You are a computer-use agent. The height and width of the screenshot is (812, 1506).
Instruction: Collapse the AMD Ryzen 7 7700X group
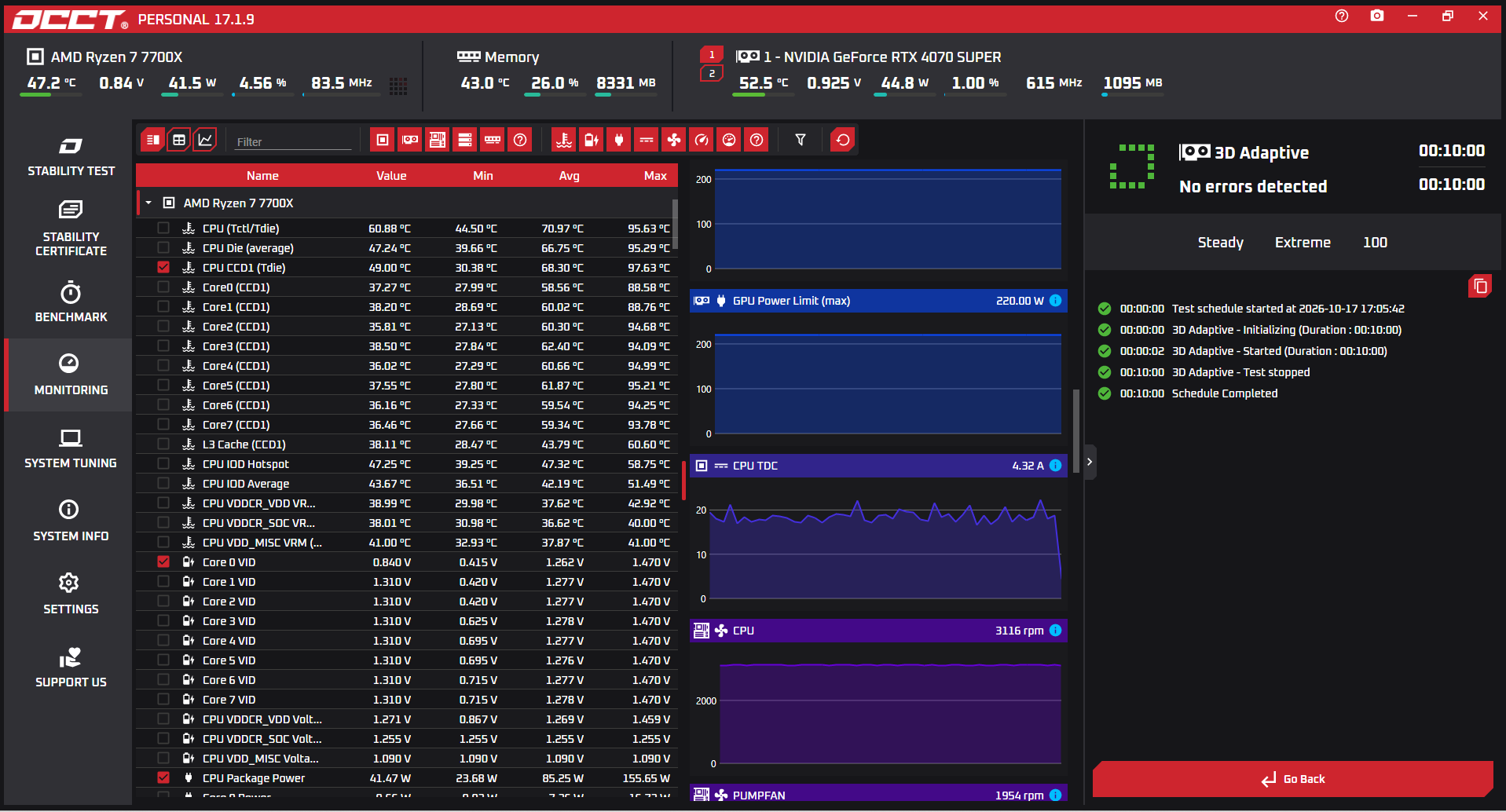coord(148,203)
